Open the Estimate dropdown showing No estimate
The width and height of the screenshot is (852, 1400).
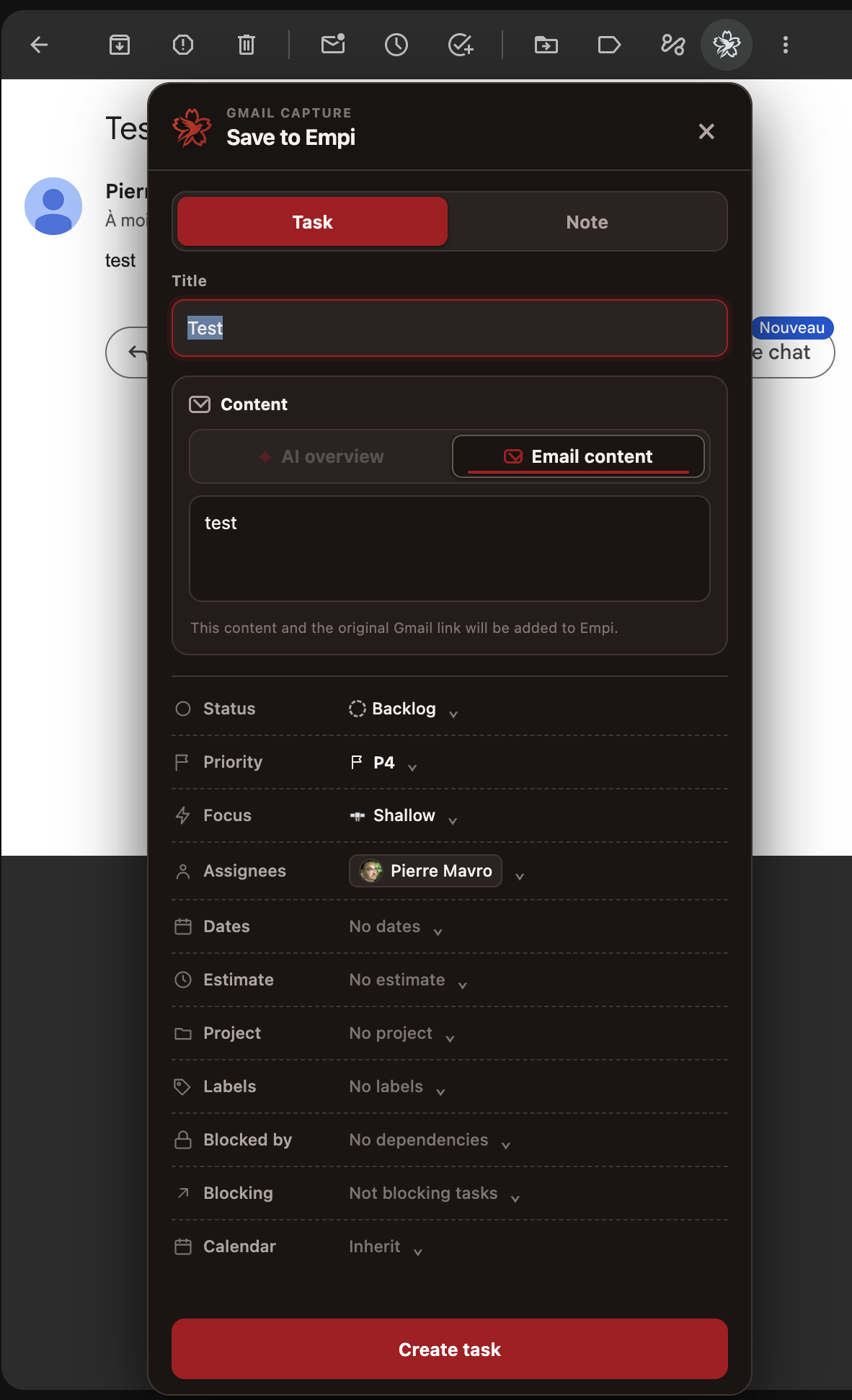click(x=408, y=980)
